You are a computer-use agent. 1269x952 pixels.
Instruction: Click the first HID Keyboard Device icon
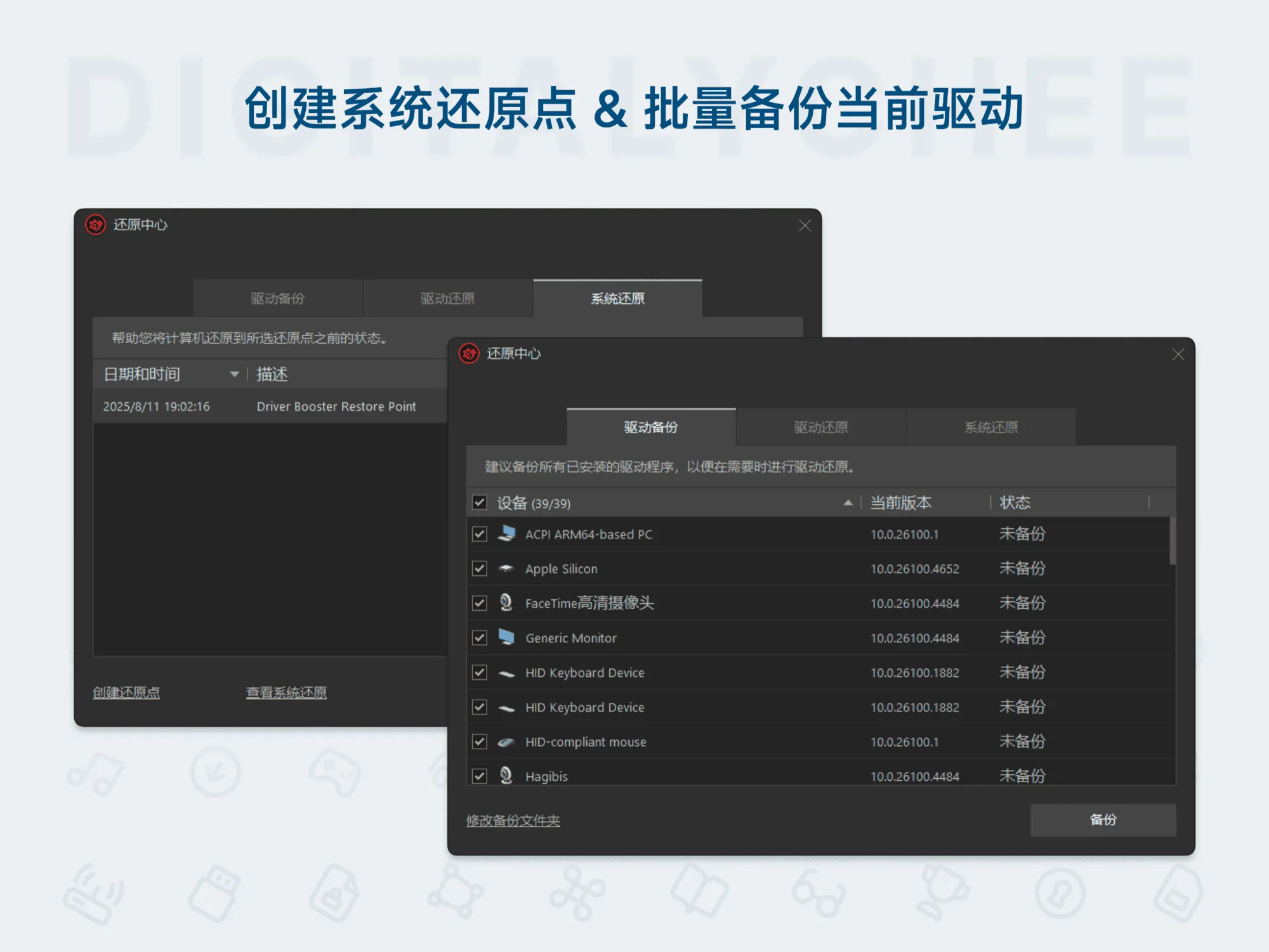(506, 672)
